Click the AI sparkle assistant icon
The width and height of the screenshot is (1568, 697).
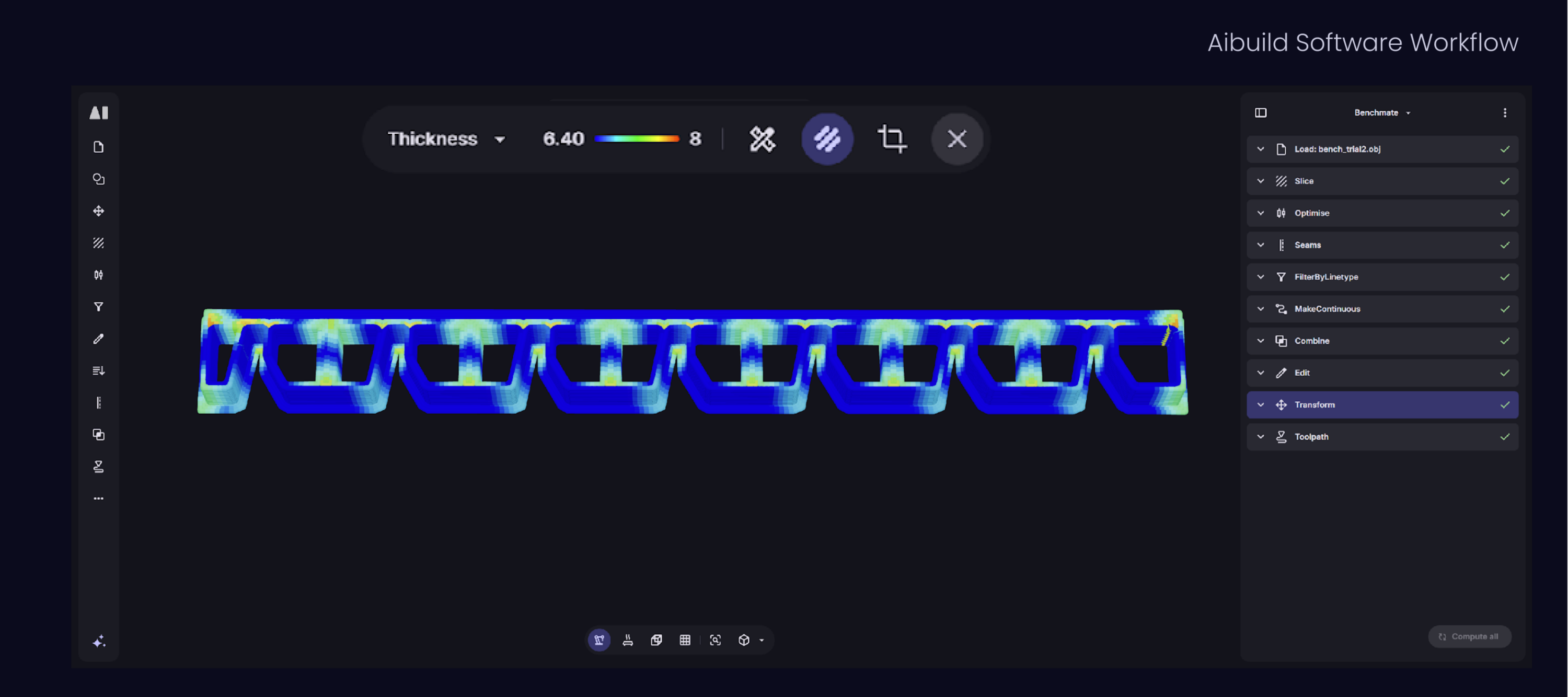pos(99,641)
